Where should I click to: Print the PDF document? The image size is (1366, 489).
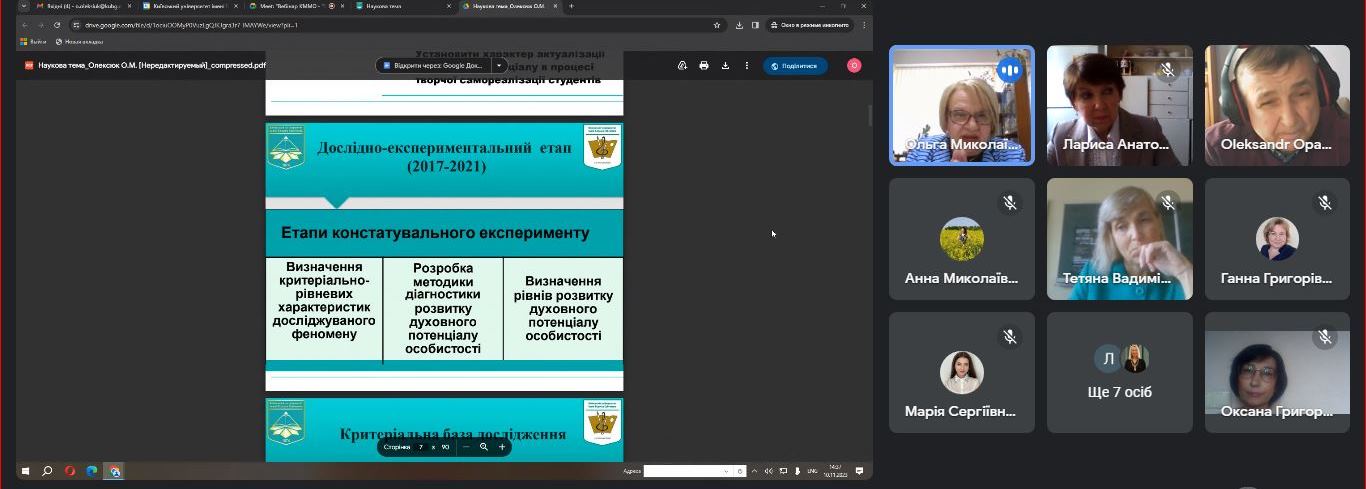pos(704,66)
